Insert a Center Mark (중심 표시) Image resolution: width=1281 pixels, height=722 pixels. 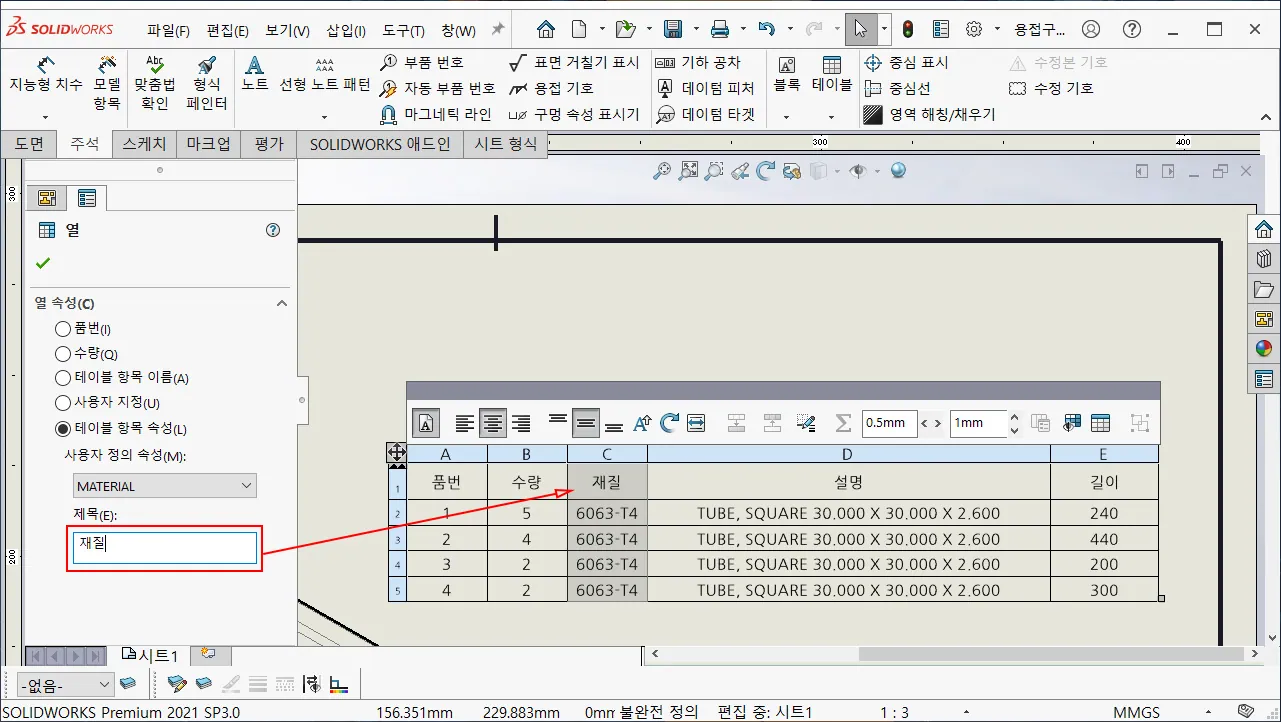[906, 62]
